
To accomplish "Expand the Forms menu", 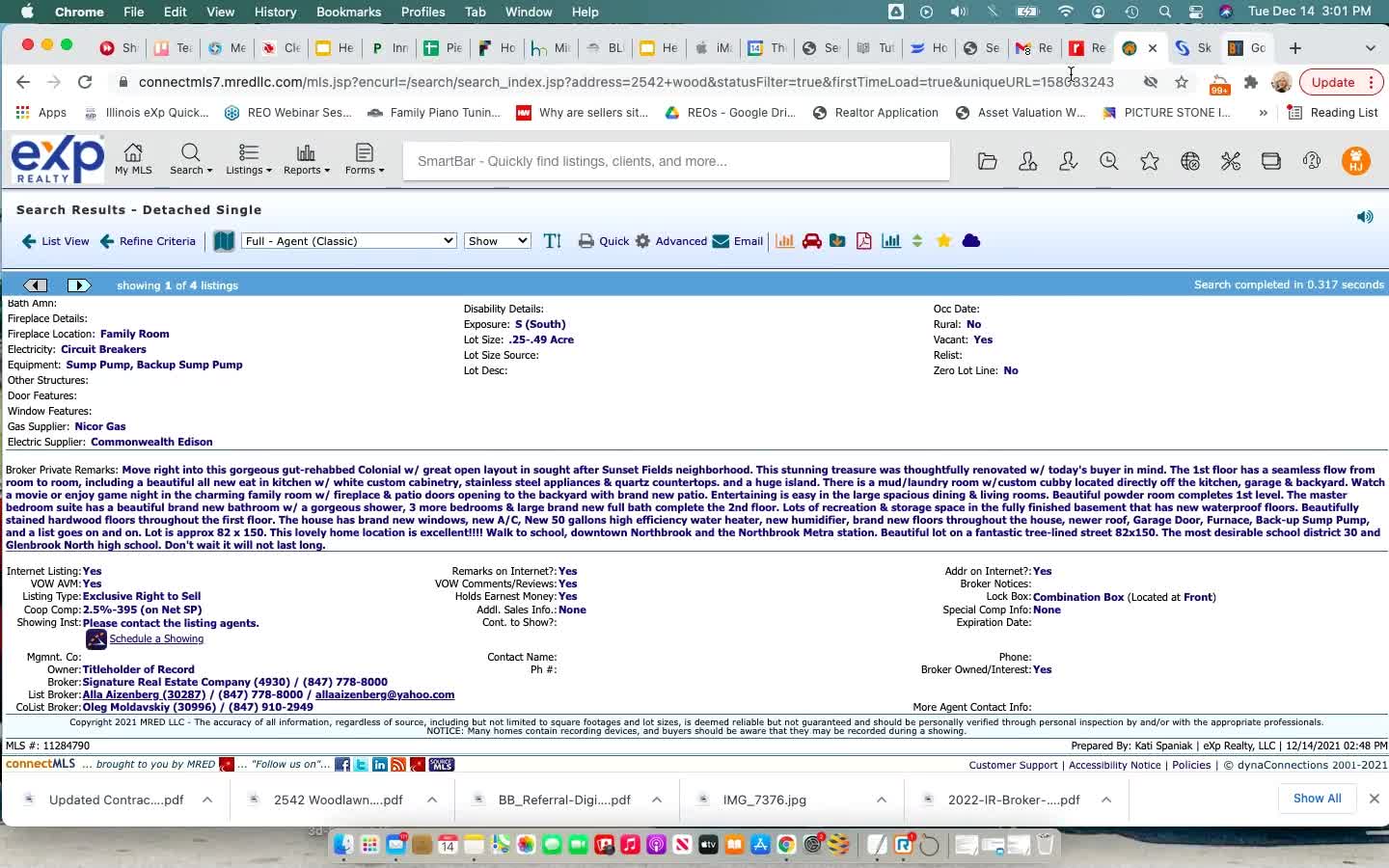I will pos(365,159).
